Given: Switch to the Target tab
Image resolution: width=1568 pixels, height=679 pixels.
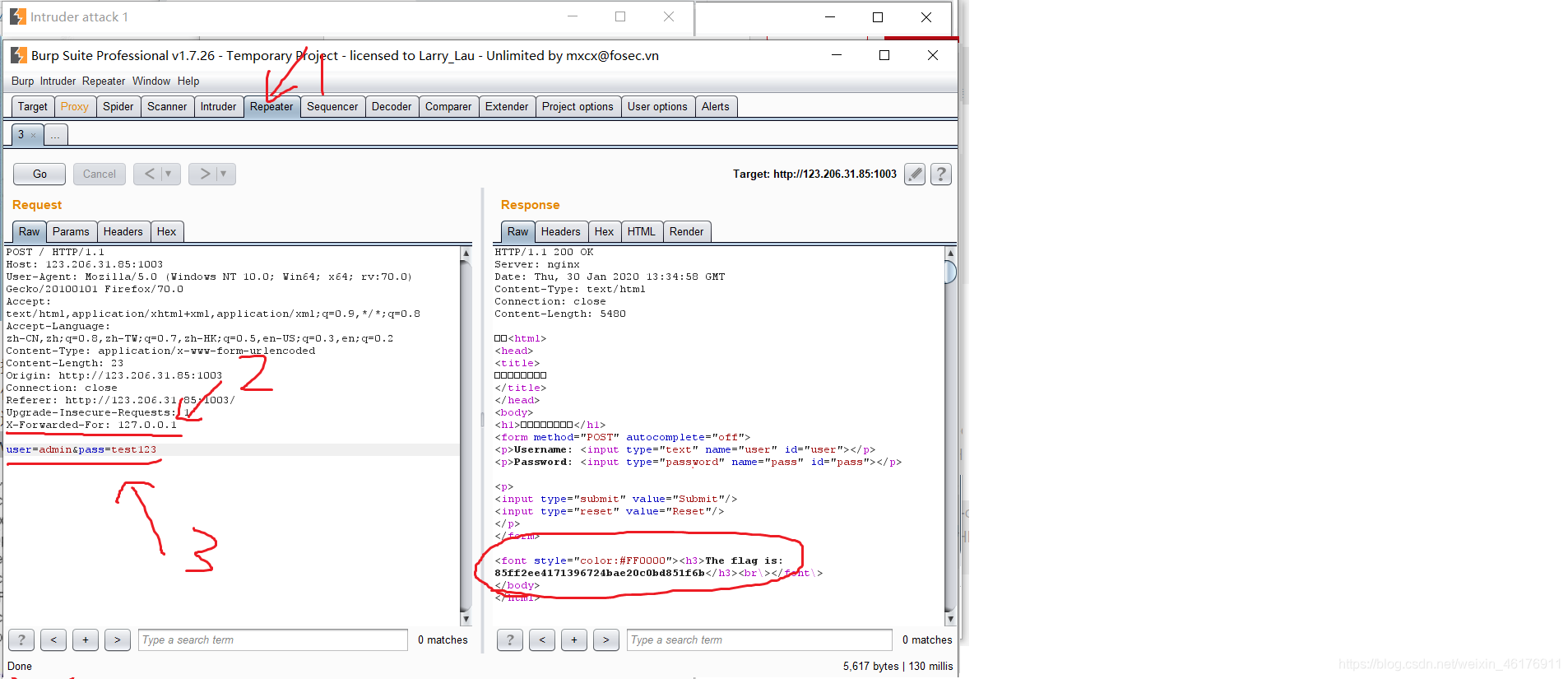Looking at the screenshot, I should pos(33,106).
